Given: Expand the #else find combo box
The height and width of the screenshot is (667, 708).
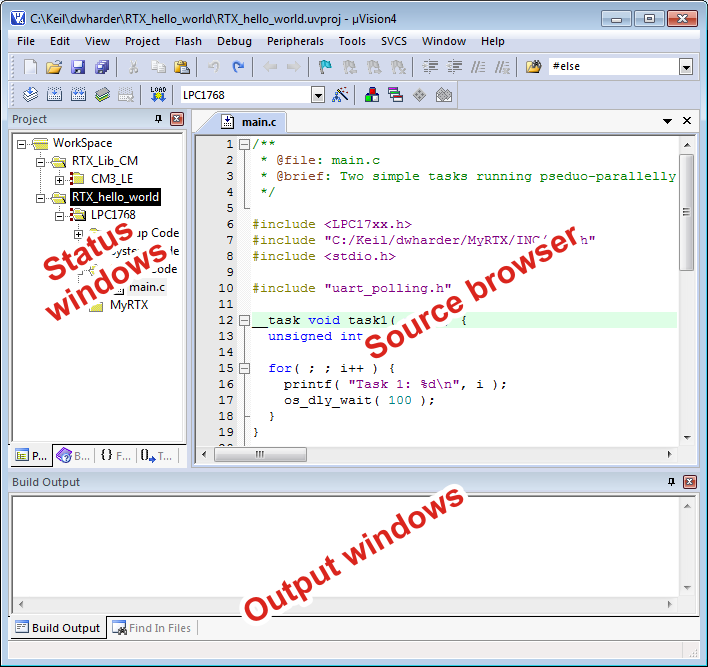Looking at the screenshot, I should 686,67.
